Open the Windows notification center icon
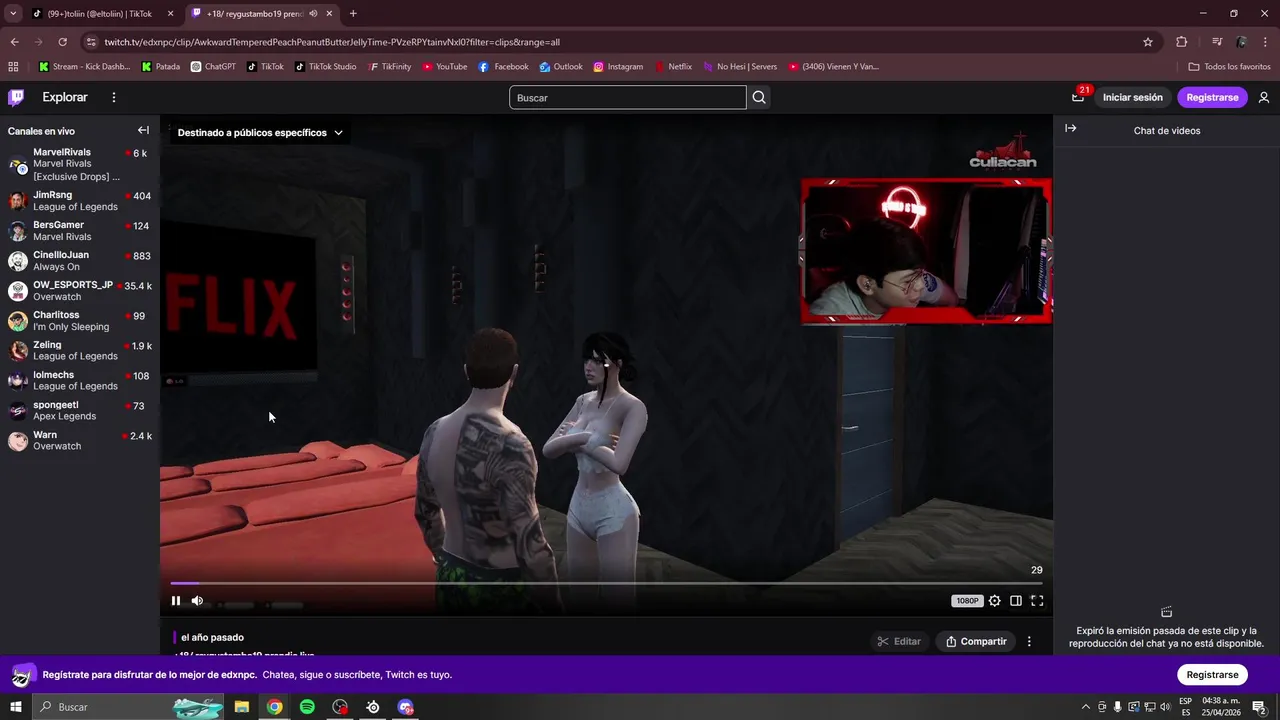 pos(1259,707)
